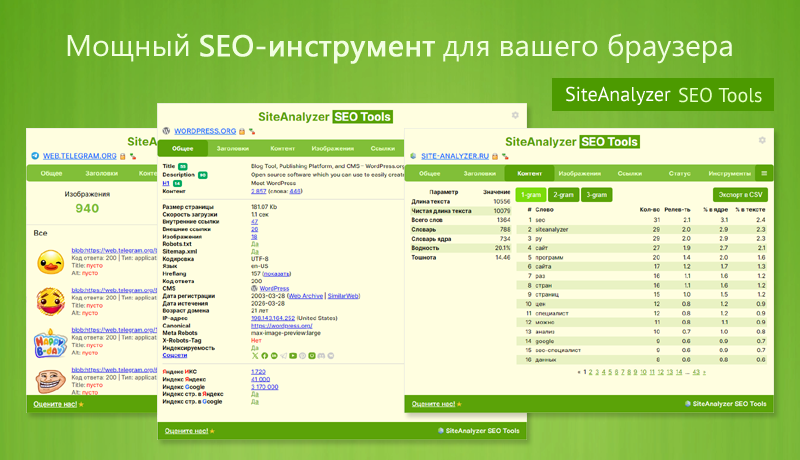The image size is (800, 460).
Task: Open the X (Twitter) social icon
Action: 255,356
